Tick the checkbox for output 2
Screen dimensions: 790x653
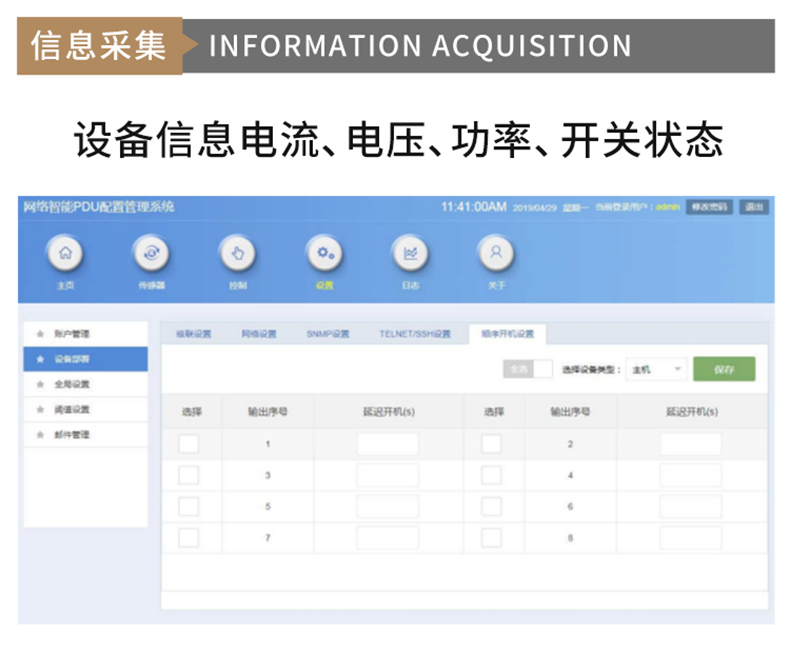492,444
